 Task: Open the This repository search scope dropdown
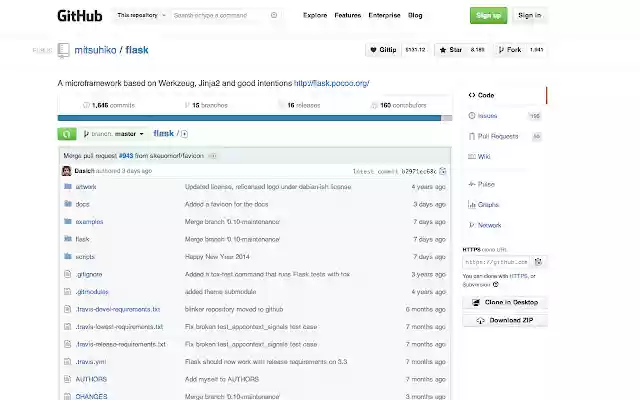[141, 15]
